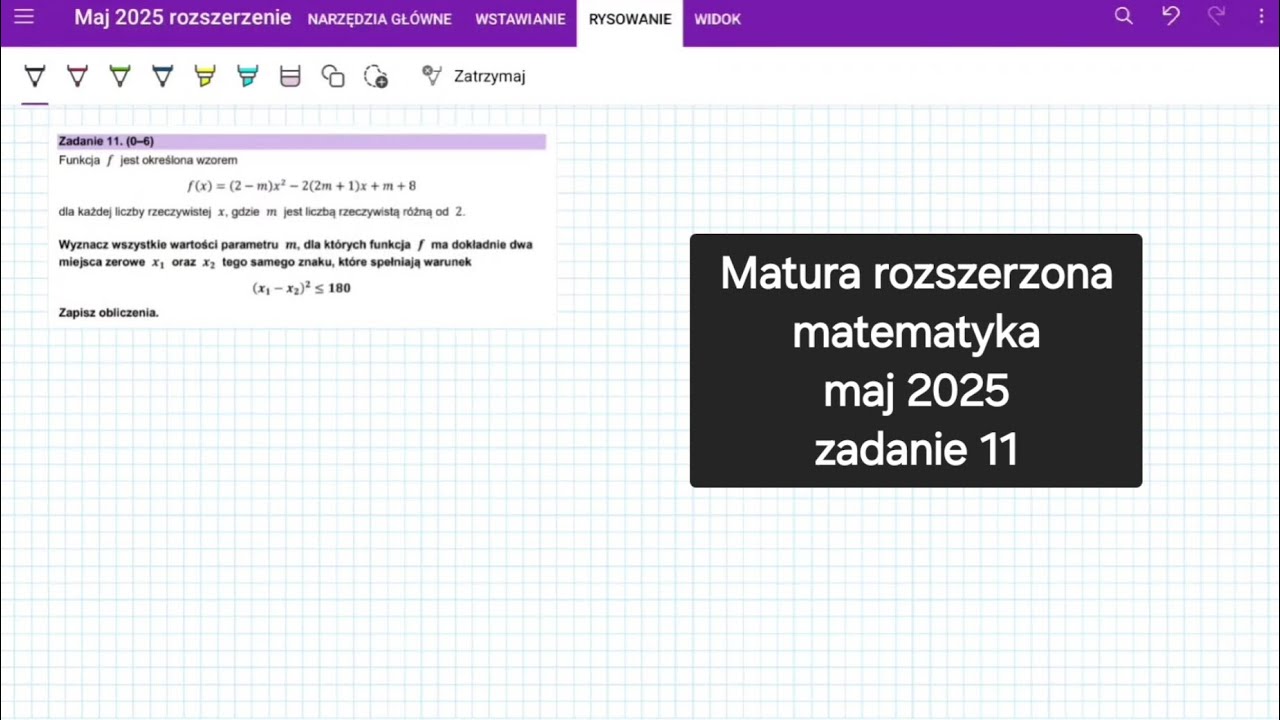Open the shapes tool
Screen dimensions: 1280x720
[333, 76]
